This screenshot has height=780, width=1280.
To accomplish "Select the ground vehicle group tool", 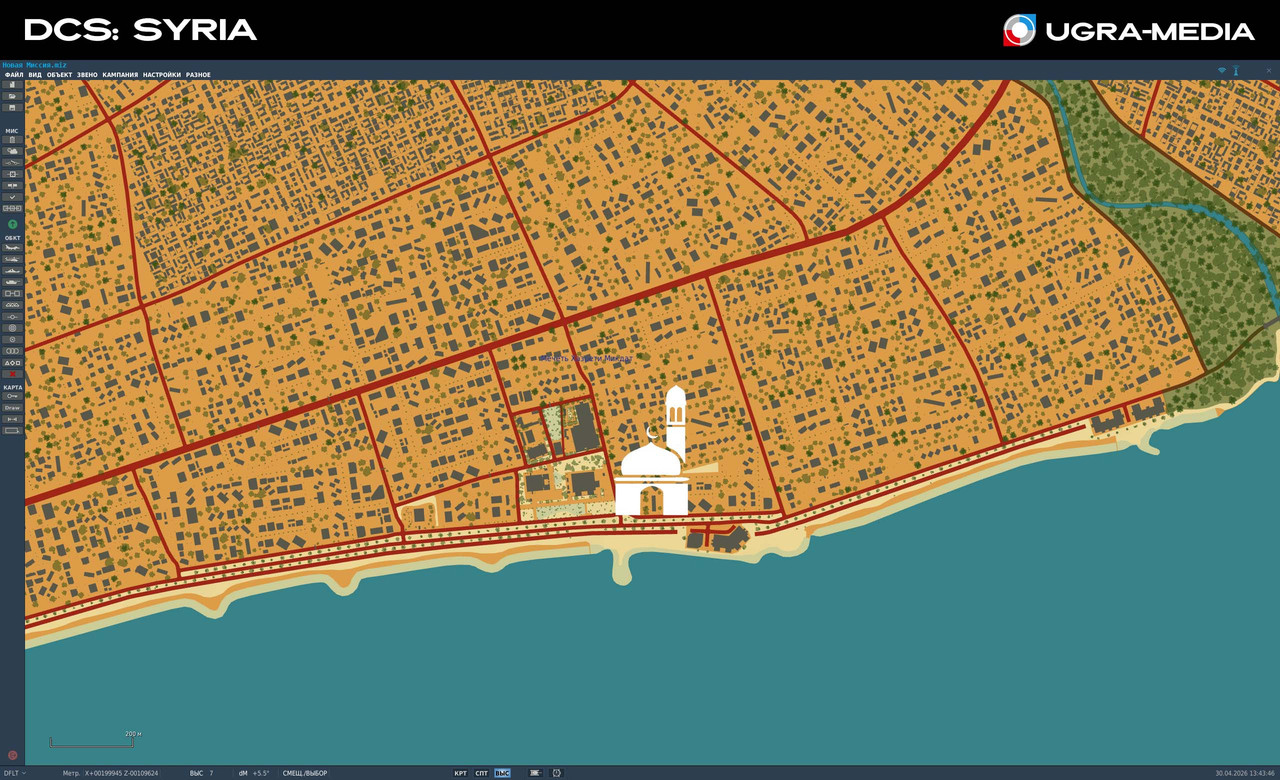I will tap(13, 282).
